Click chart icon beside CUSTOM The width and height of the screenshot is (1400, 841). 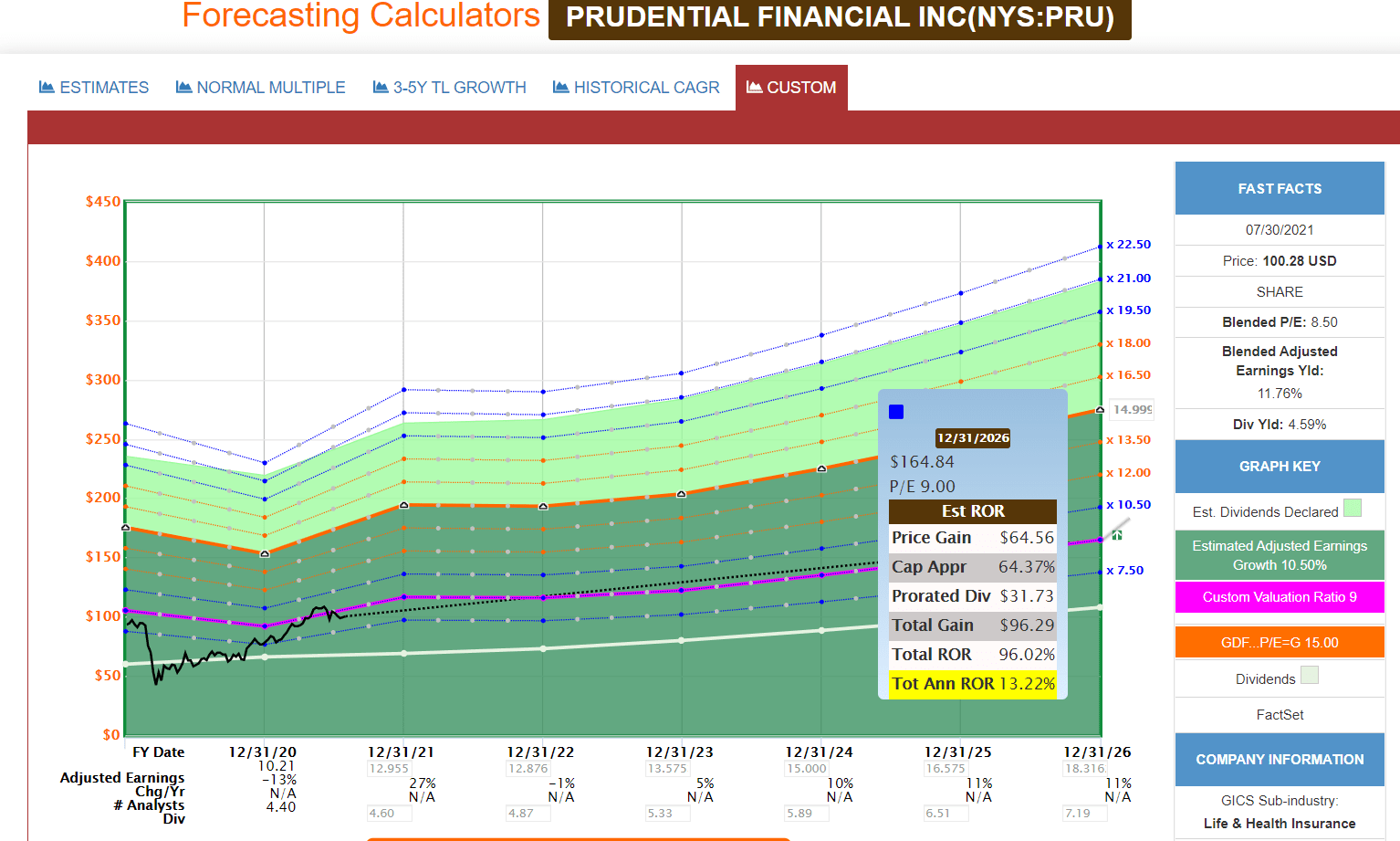(754, 88)
